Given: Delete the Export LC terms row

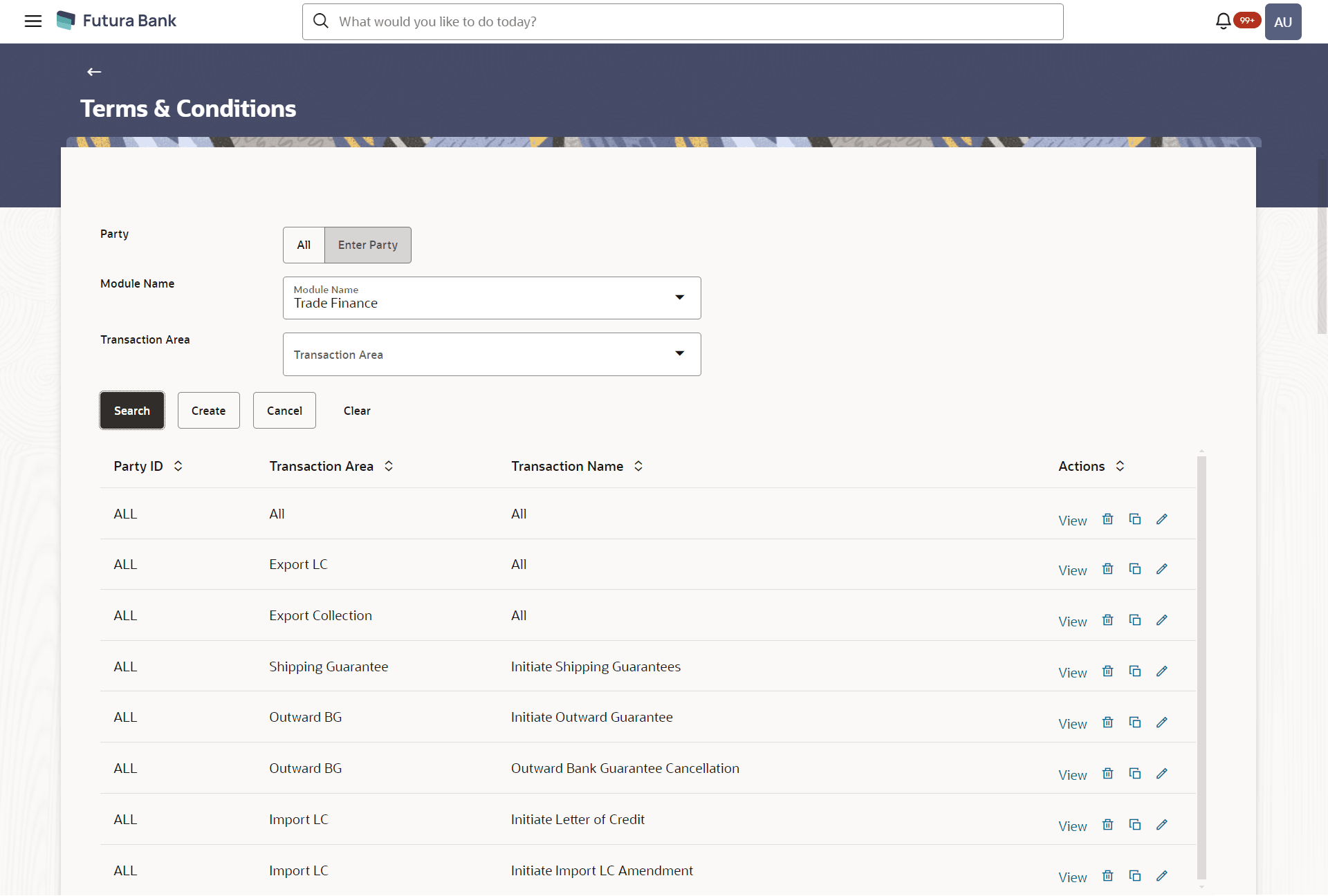Looking at the screenshot, I should click(1107, 569).
